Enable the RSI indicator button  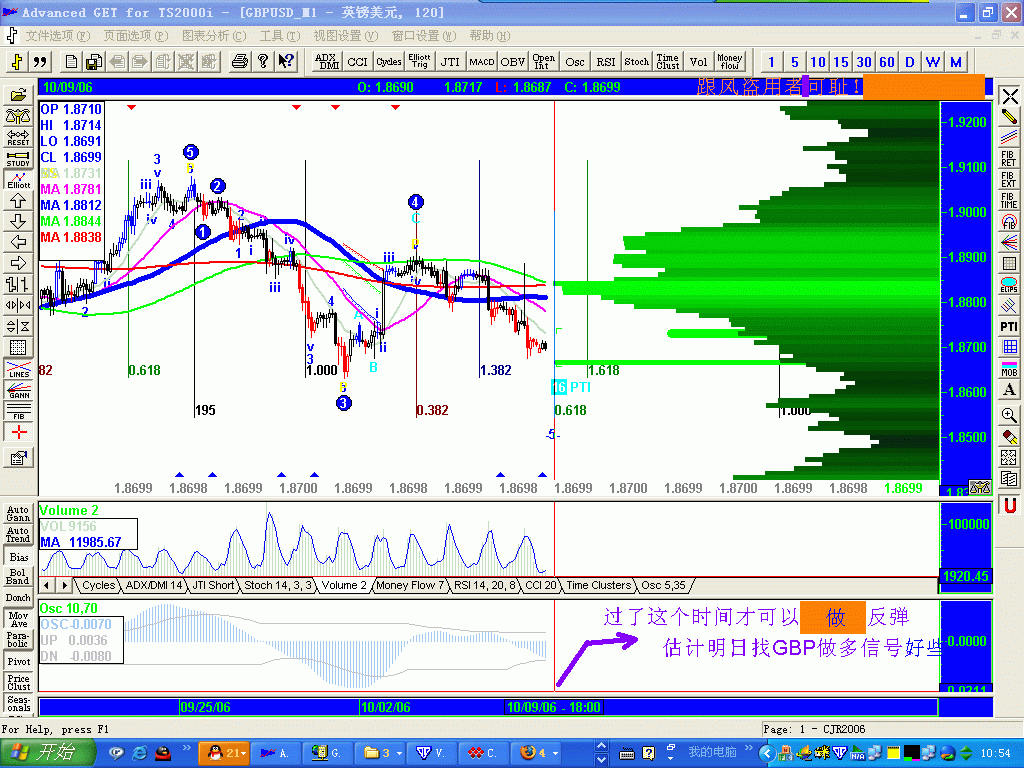coord(605,60)
